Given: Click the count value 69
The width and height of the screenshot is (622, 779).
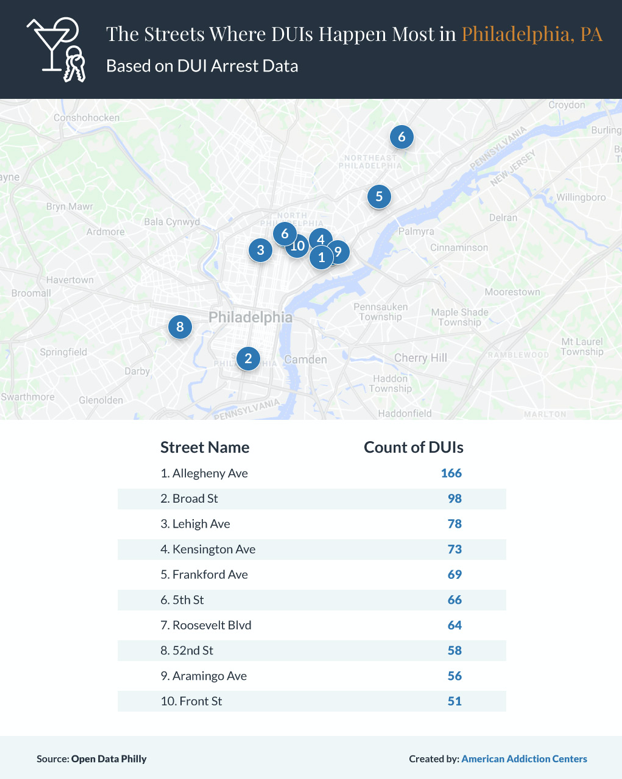Looking at the screenshot, I should coord(455,575).
